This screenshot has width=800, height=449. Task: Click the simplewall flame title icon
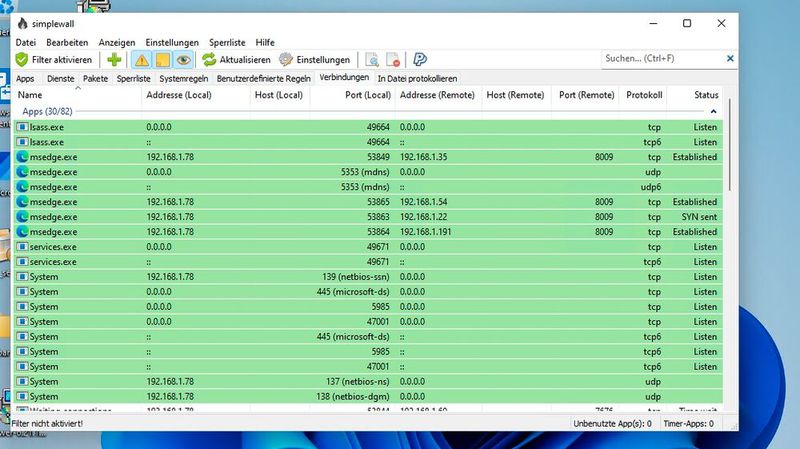point(22,23)
